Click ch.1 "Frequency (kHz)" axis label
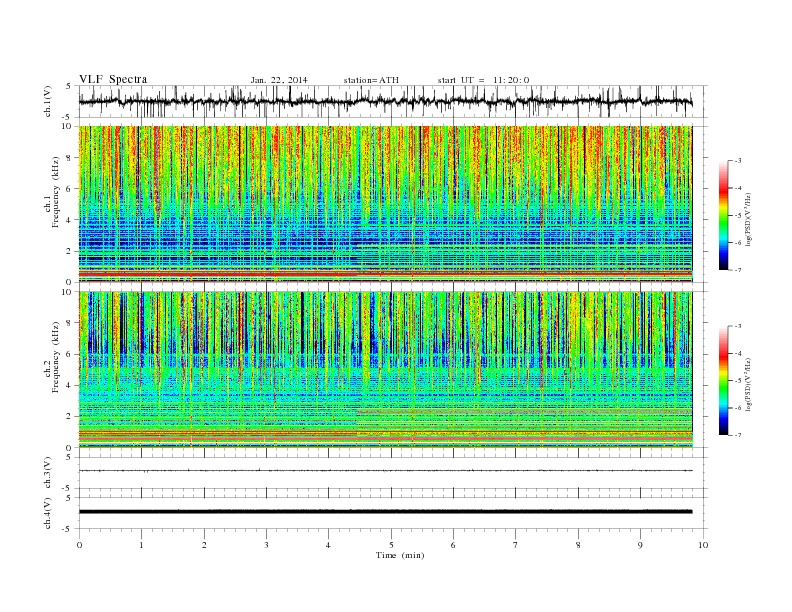 pyautogui.click(x=56, y=192)
